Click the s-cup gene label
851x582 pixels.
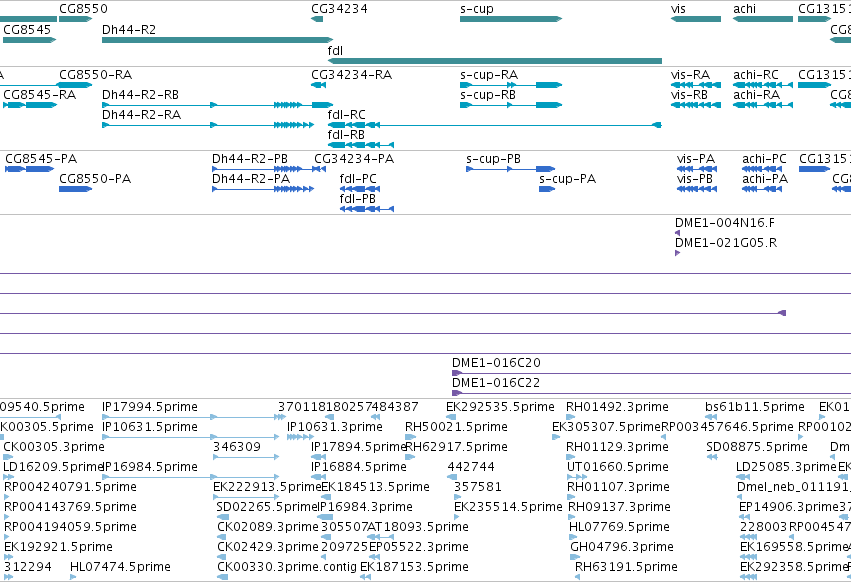[x=477, y=9]
